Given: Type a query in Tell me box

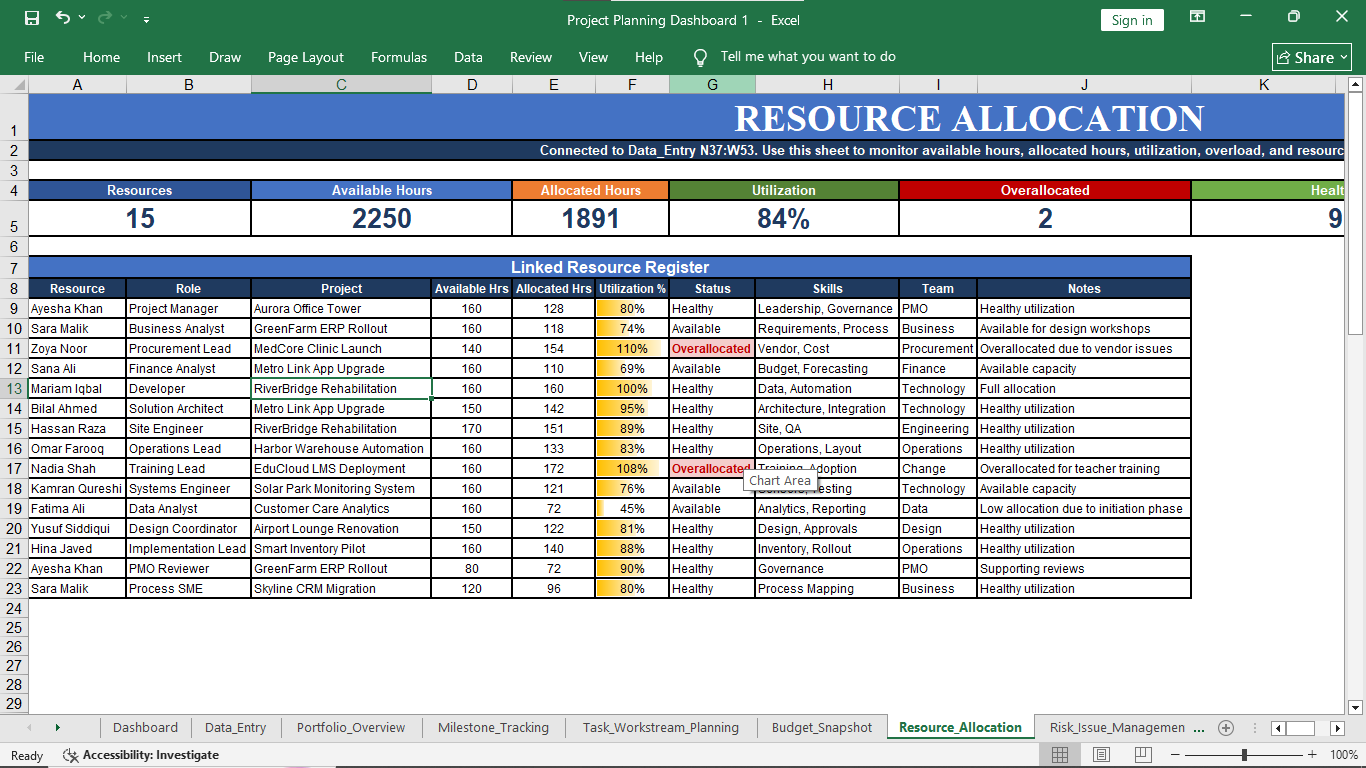Looking at the screenshot, I should pyautogui.click(x=808, y=57).
